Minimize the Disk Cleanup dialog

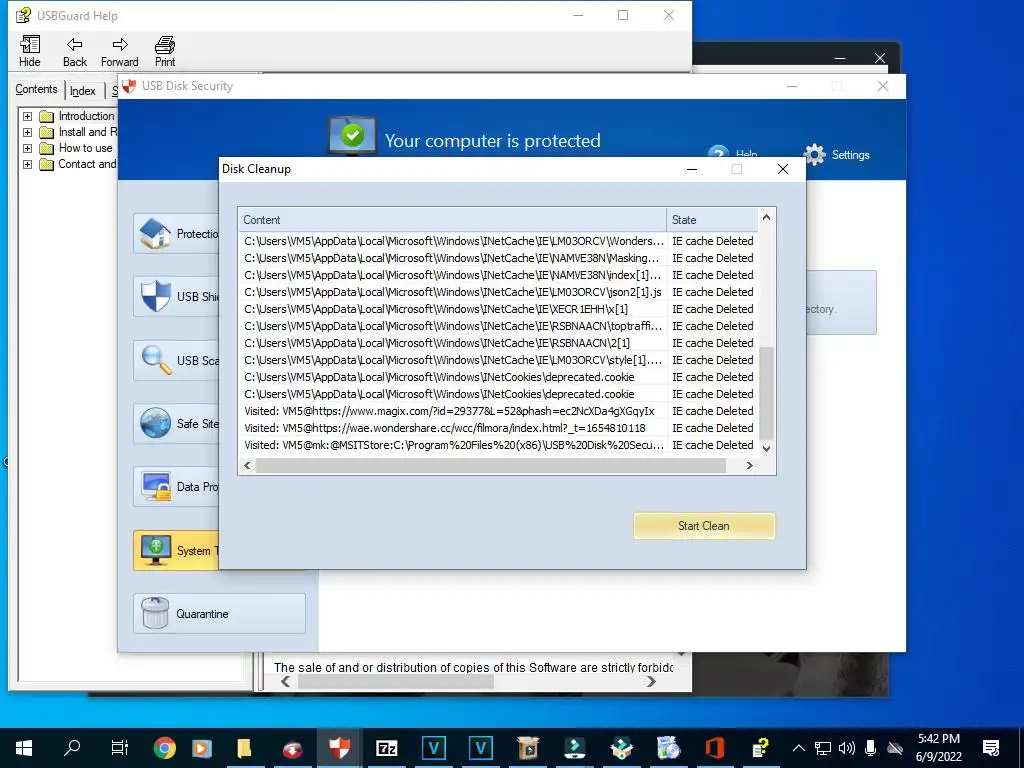tap(692, 169)
